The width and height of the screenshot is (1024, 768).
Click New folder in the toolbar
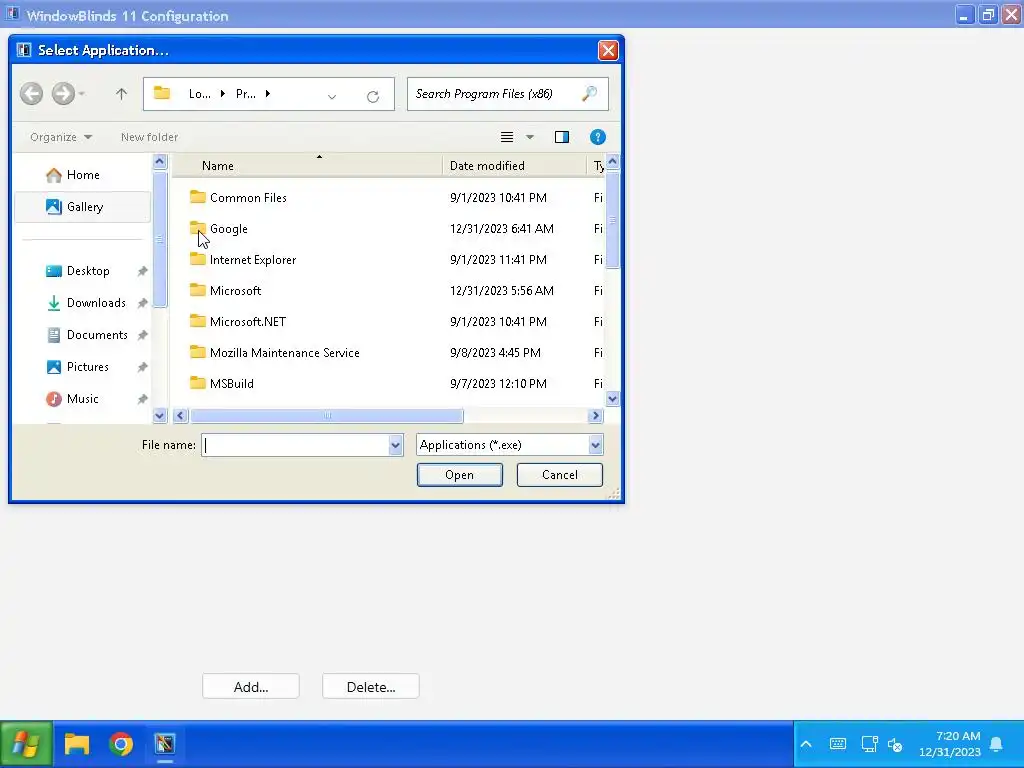[x=150, y=137]
